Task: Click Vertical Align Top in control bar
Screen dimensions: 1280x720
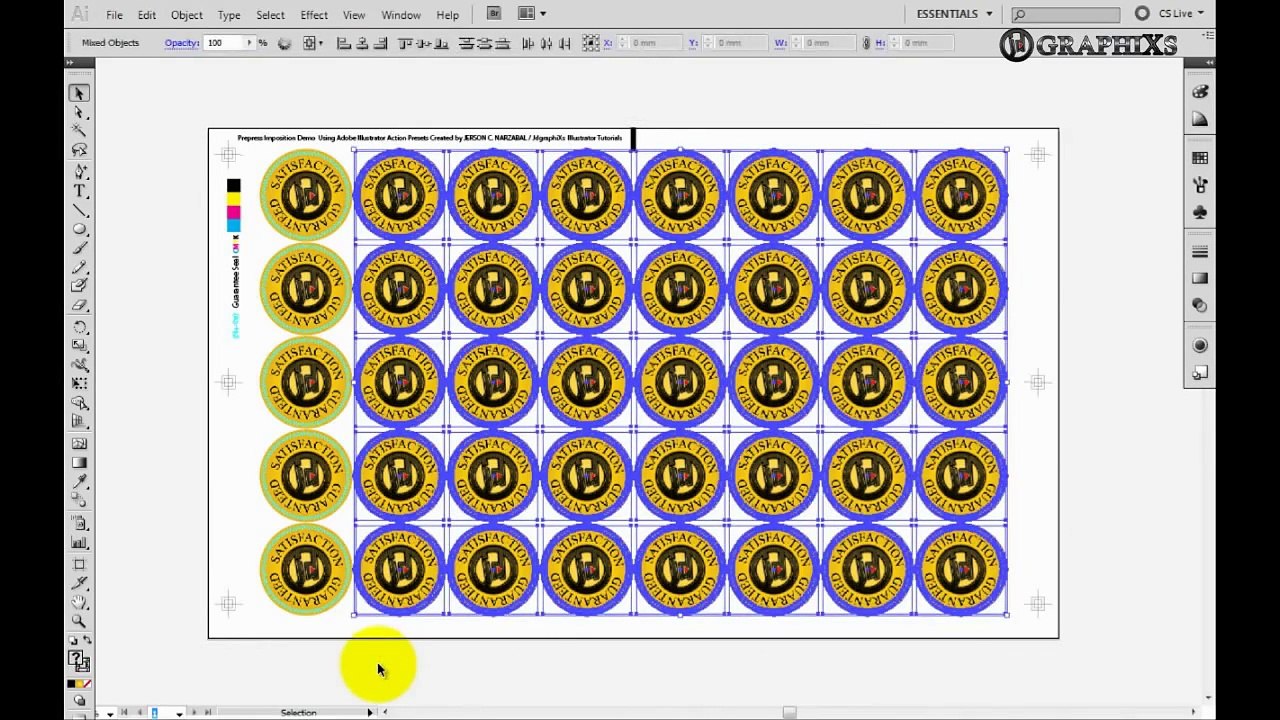Action: (405, 43)
